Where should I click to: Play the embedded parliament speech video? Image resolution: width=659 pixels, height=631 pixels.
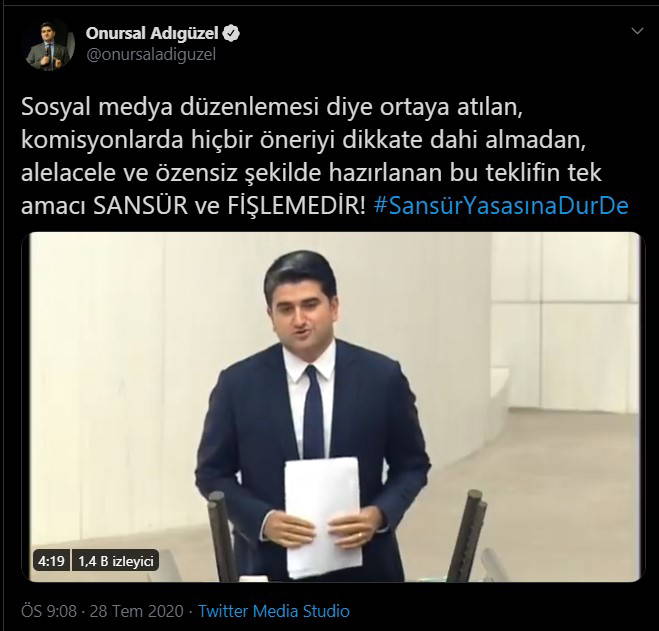(334, 407)
